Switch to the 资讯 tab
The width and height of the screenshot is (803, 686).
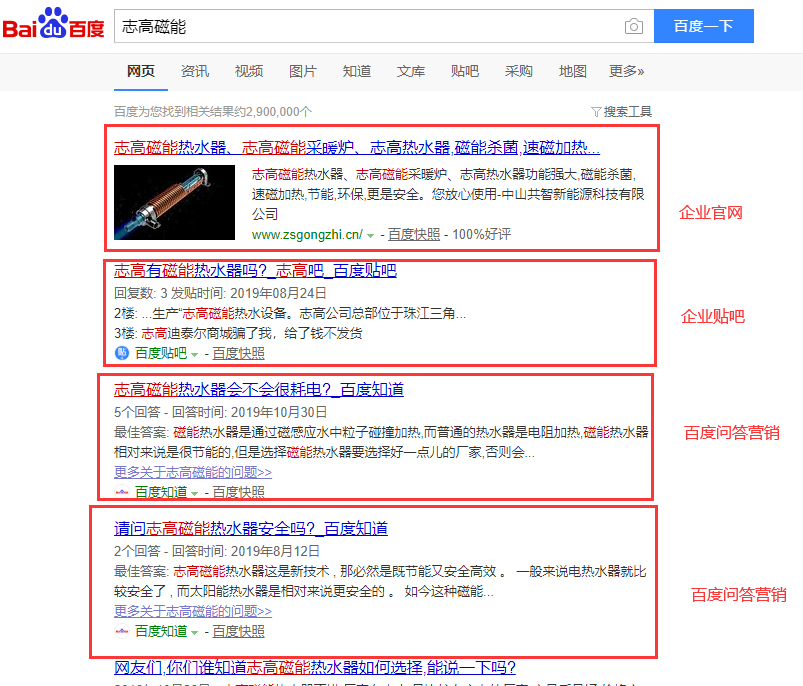point(195,71)
